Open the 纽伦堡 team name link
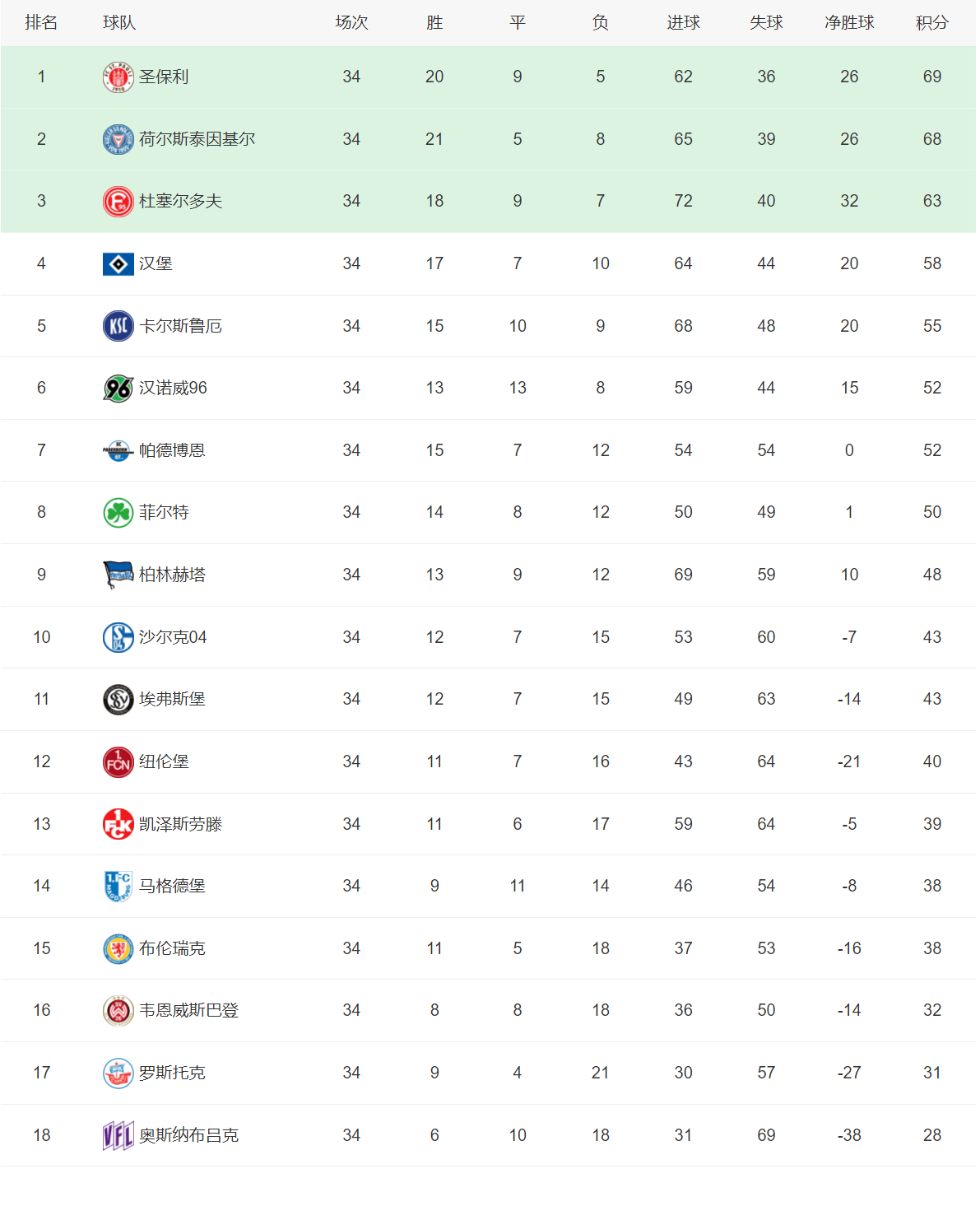Image resolution: width=980 pixels, height=1206 pixels. 164,761
